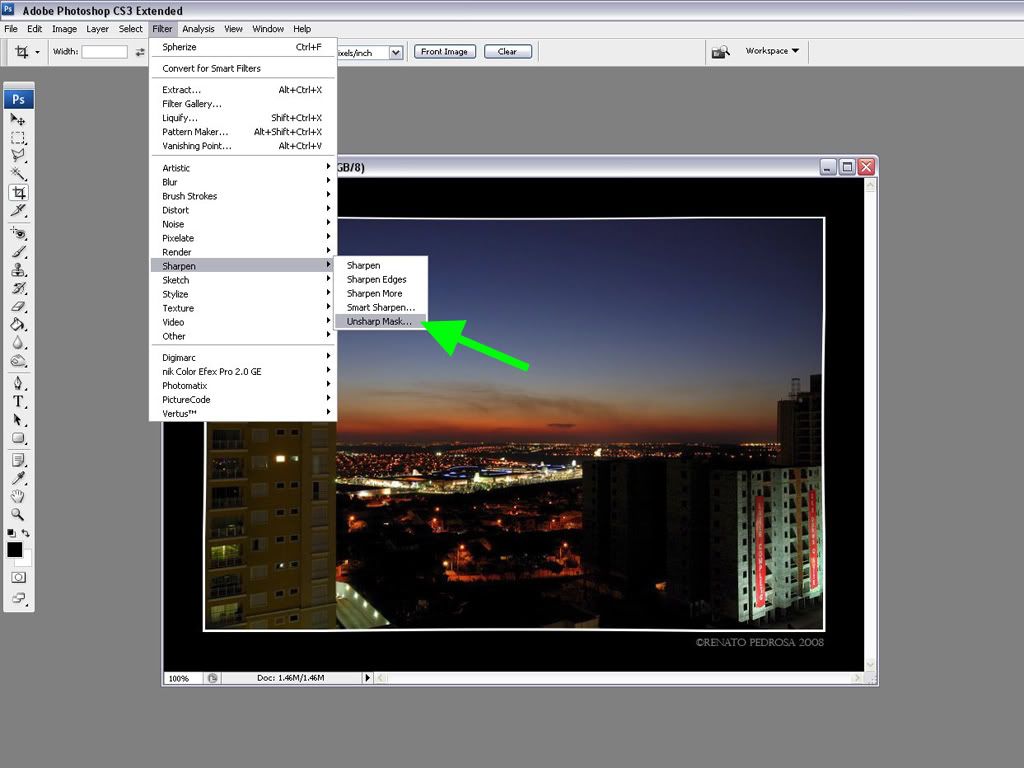The height and width of the screenshot is (768, 1024).
Task: Select the Move tool
Action: click(x=18, y=119)
